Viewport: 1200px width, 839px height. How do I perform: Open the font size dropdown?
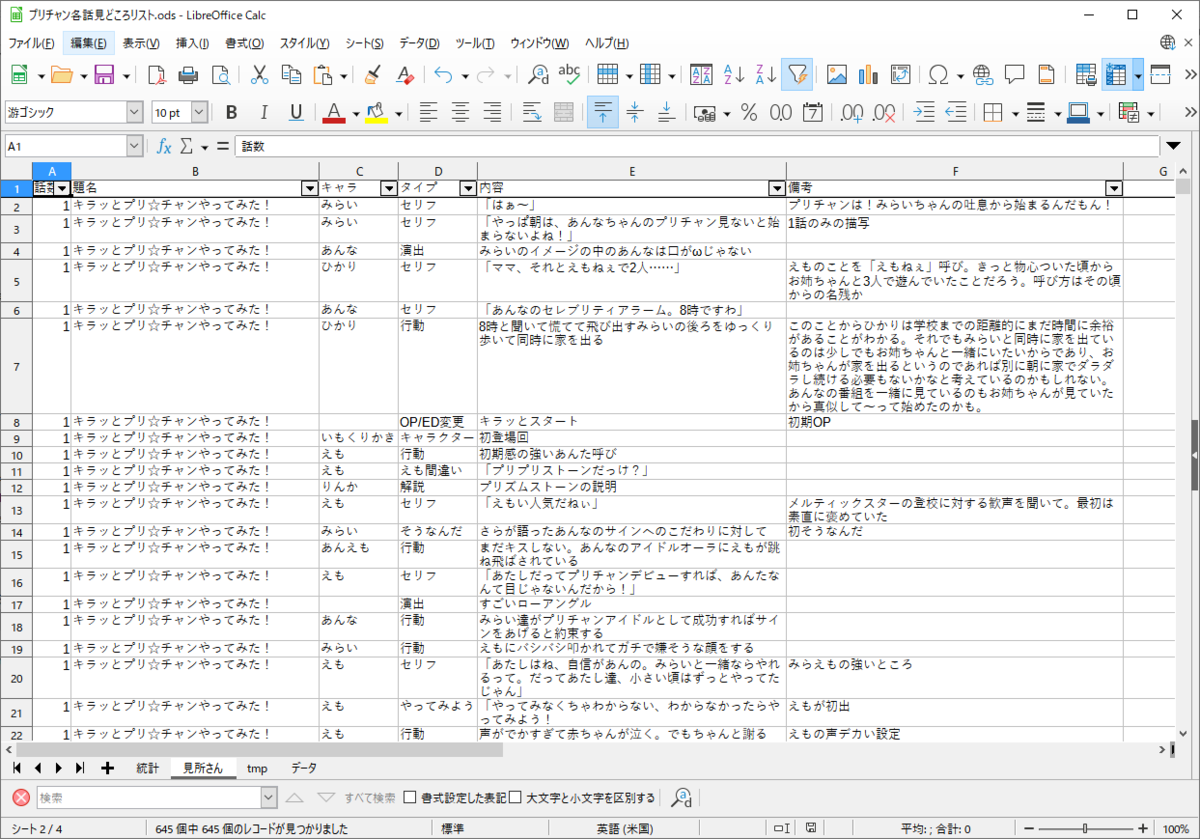[199, 112]
